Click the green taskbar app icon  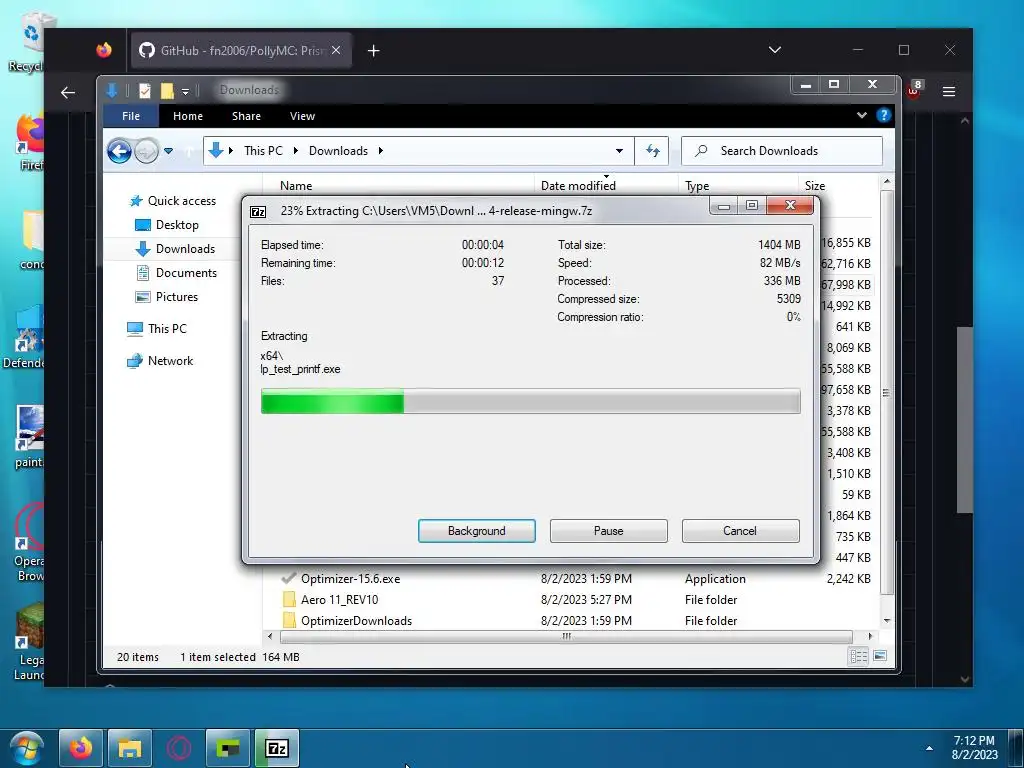coord(228,748)
